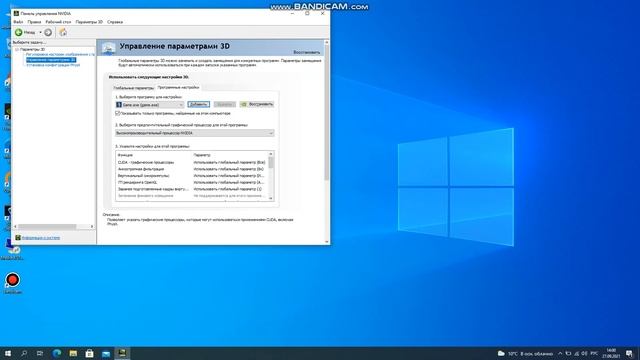Show hidden system tray icons

pos(560,353)
